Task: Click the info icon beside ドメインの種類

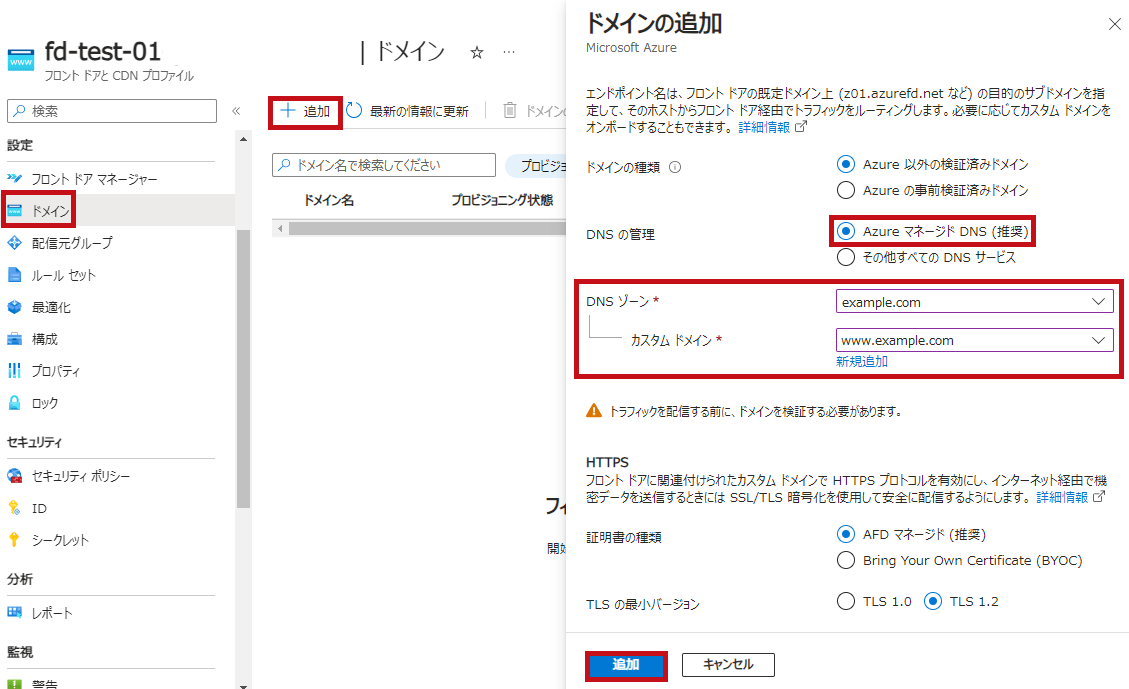Action: pos(675,167)
